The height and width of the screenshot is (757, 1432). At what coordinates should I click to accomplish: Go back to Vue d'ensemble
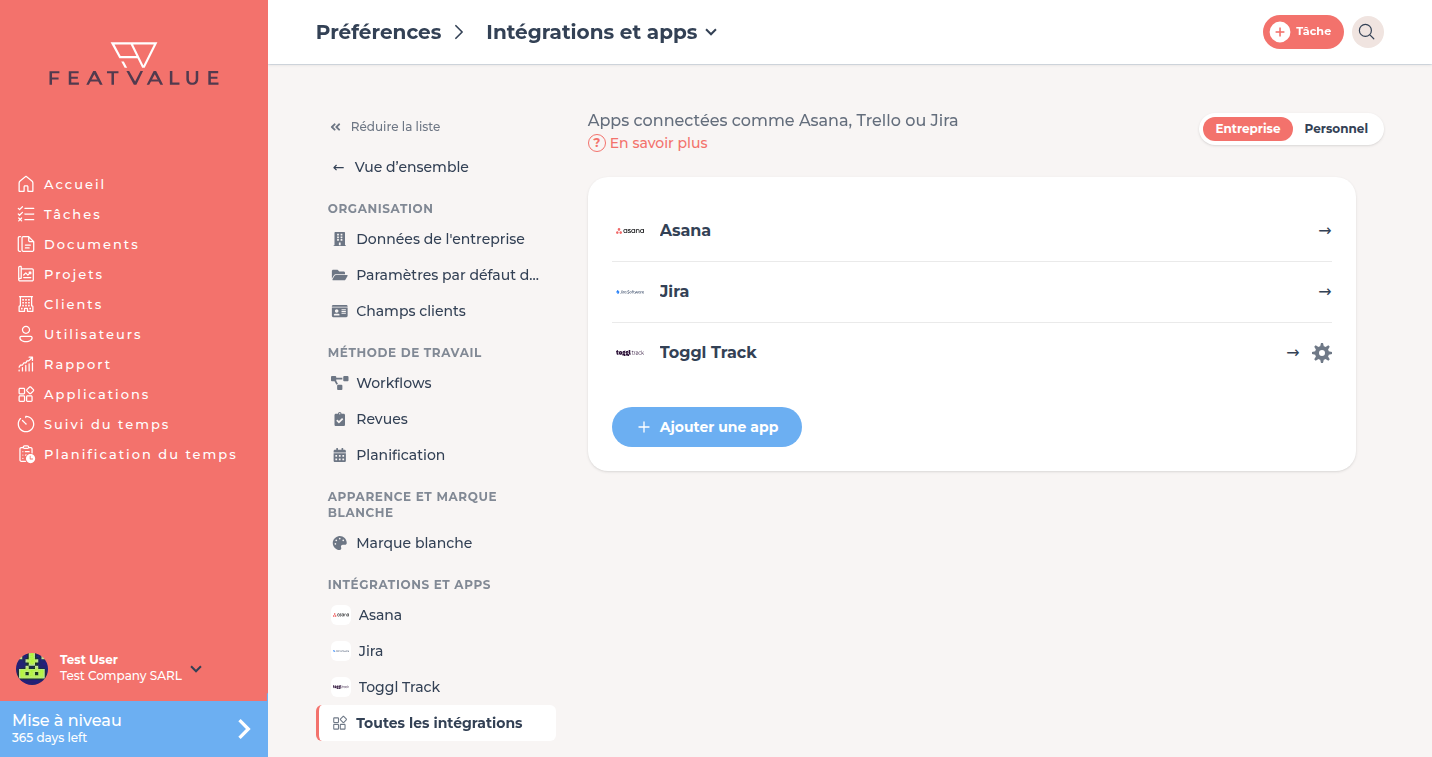coord(400,167)
